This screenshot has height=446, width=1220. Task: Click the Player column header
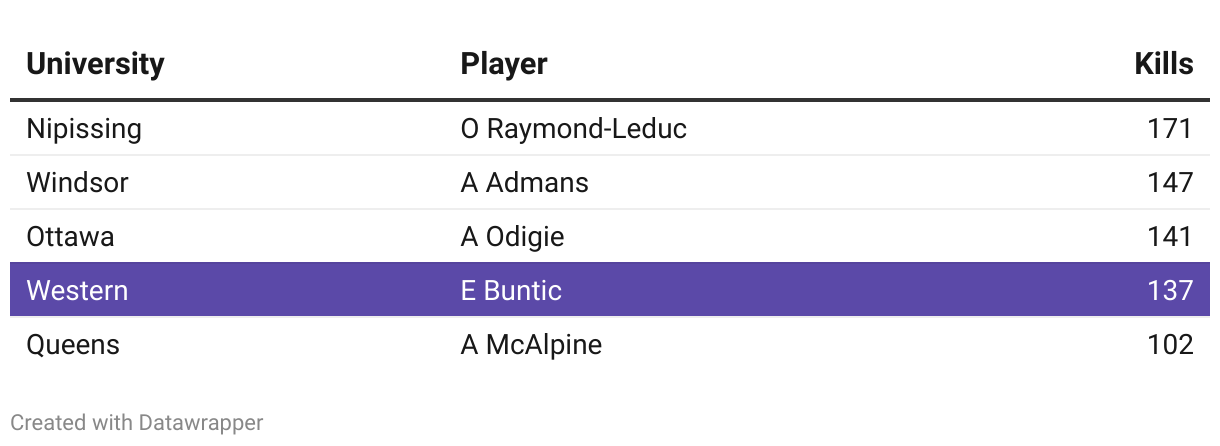[504, 64]
